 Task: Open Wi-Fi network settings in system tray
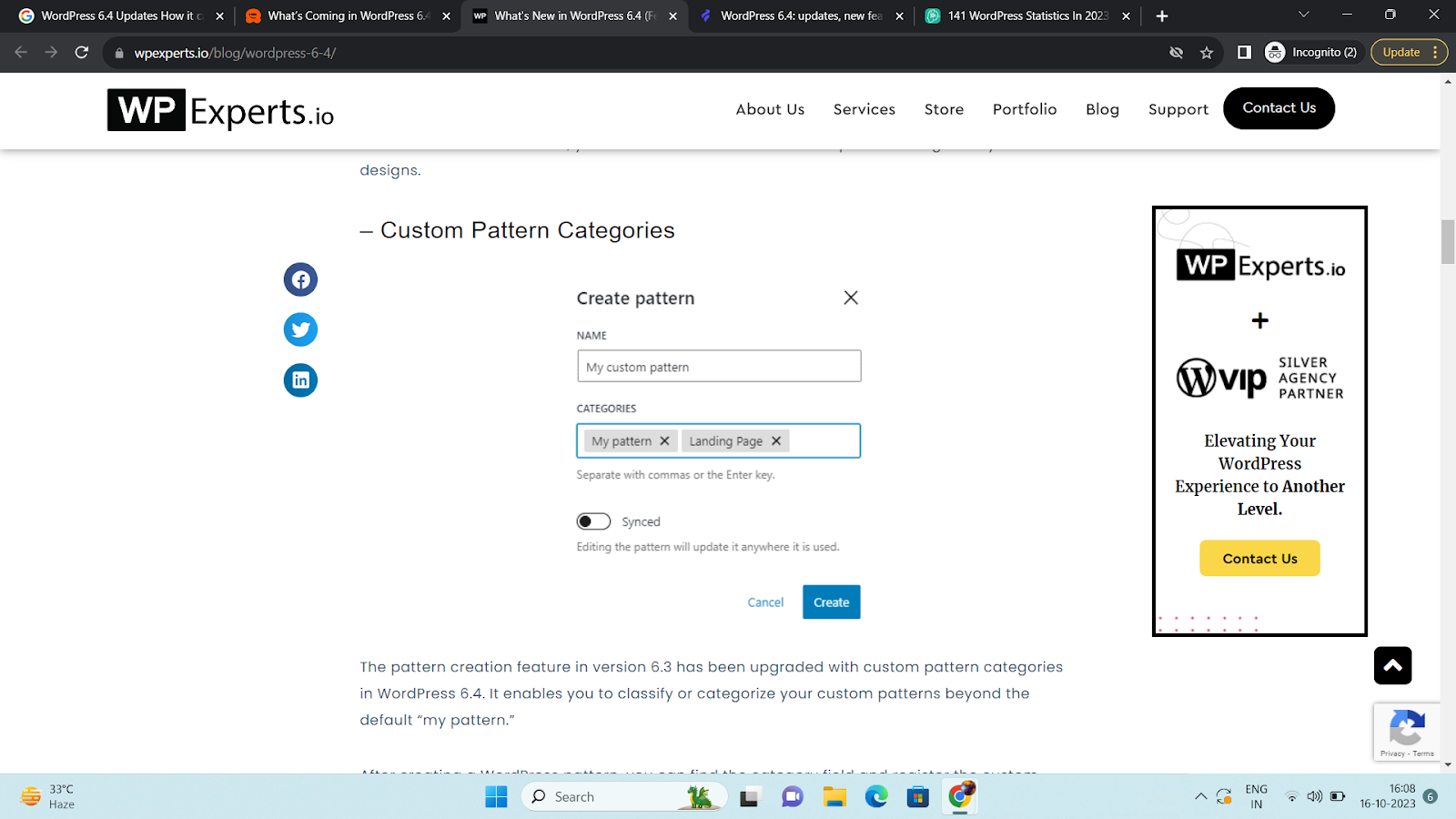tap(1291, 797)
